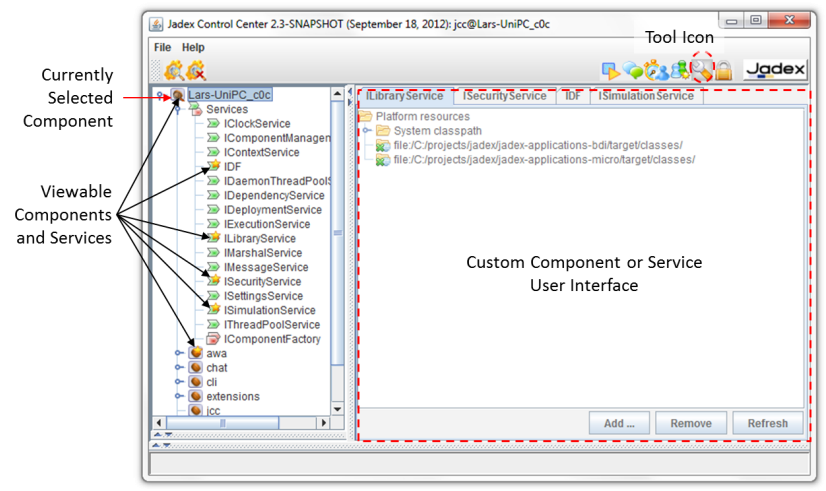Image resolution: width=826 pixels, height=491 pixels.
Task: Open the Security padlock tool icon
Action: (723, 70)
